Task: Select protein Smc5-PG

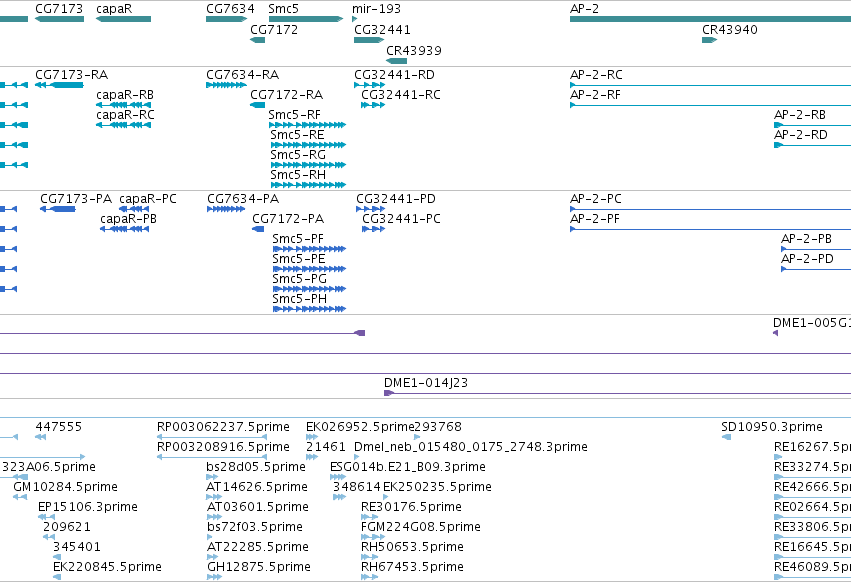Action: click(x=309, y=289)
